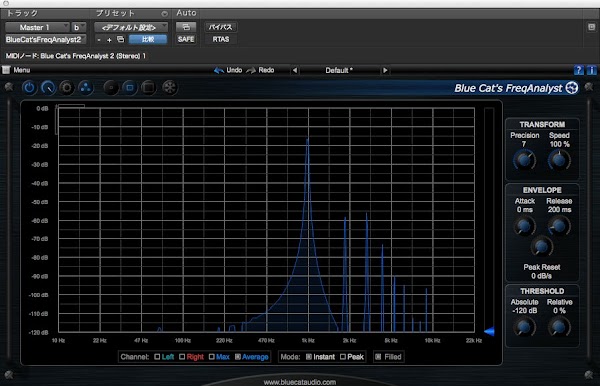
Task: Toggle the Average channel checkbox
Action: click(238, 357)
